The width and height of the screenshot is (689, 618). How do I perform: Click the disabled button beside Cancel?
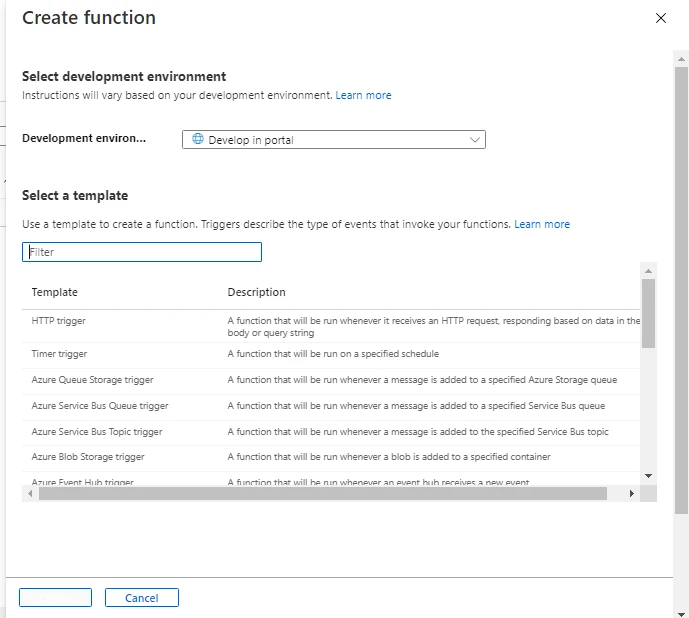pyautogui.click(x=55, y=598)
